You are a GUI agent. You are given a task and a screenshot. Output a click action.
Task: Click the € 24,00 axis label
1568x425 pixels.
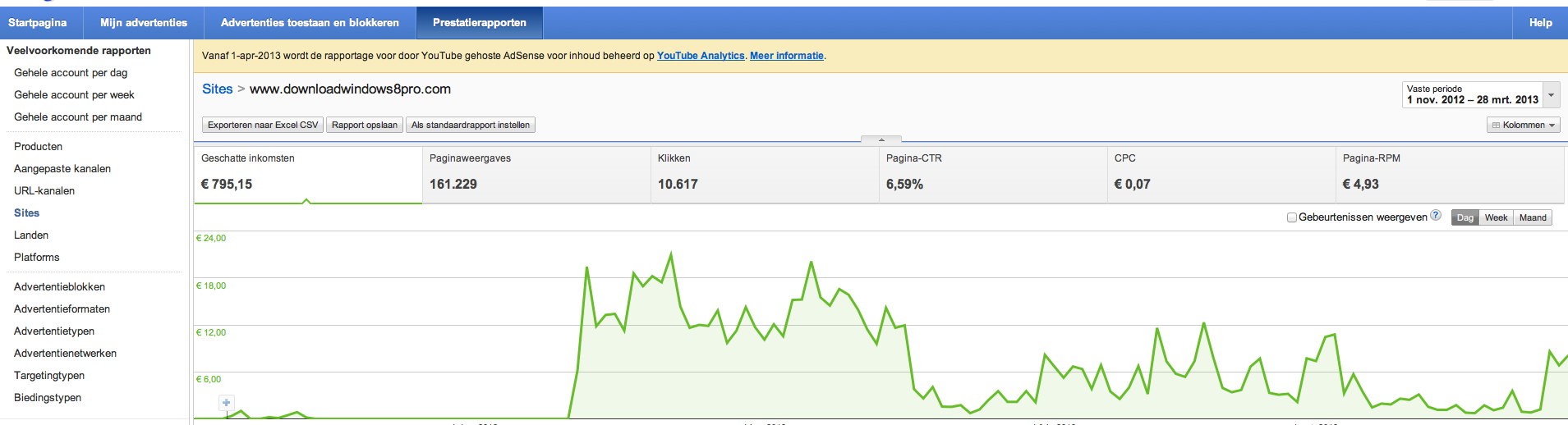[x=211, y=238]
